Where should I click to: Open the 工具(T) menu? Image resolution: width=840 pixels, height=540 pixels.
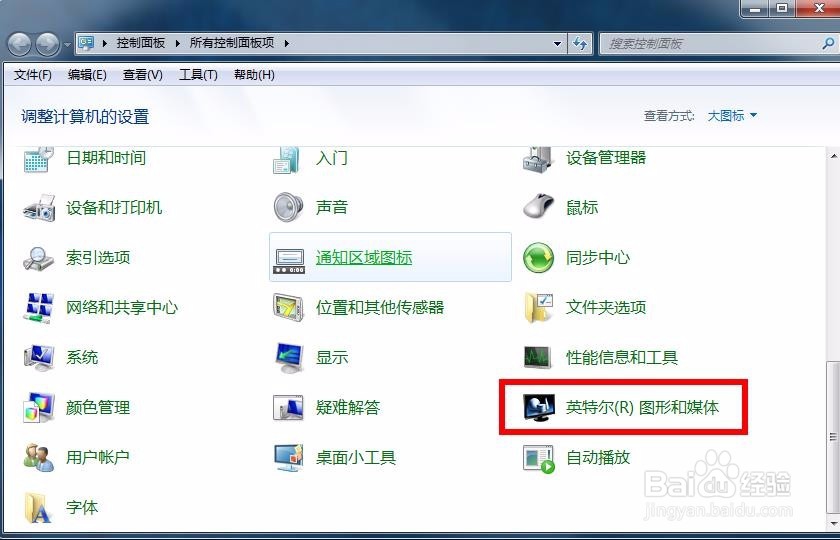(198, 75)
